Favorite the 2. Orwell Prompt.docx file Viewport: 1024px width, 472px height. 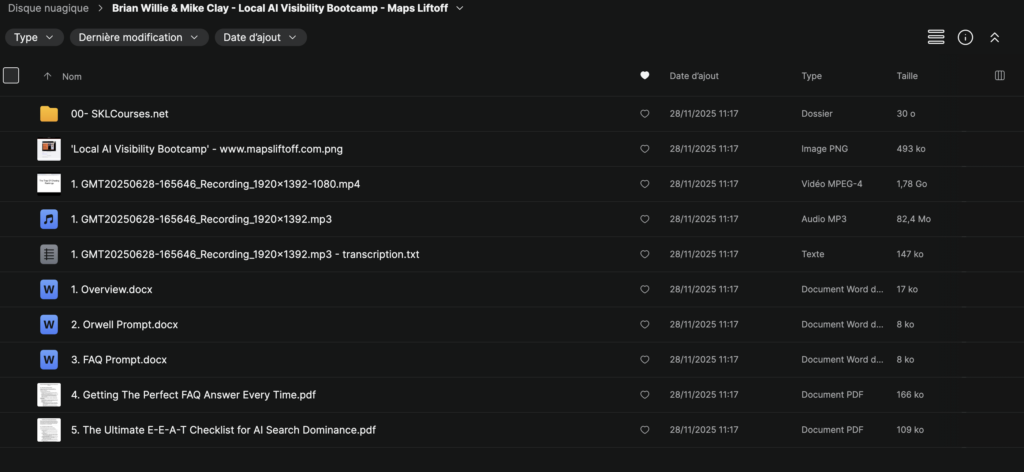644,325
